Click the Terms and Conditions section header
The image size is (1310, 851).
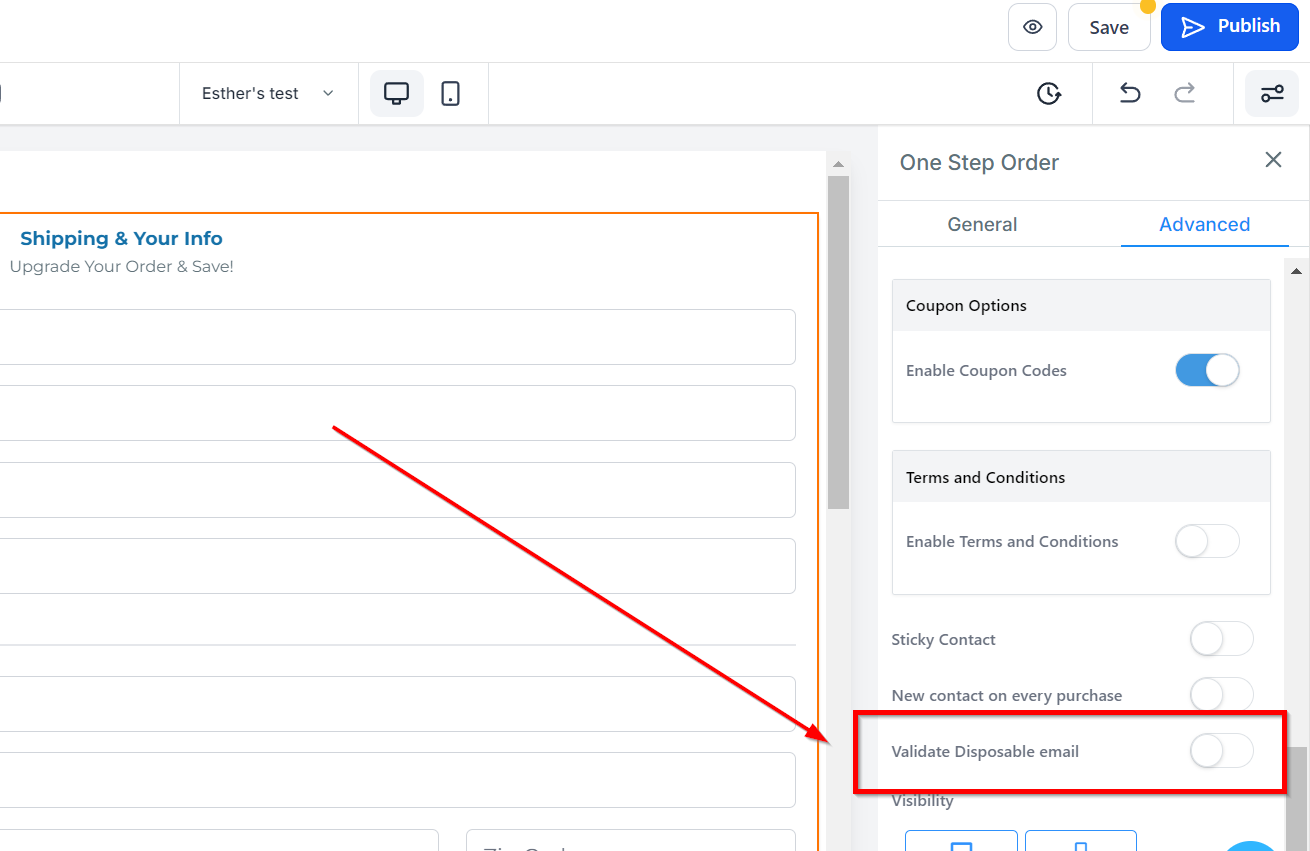click(1081, 477)
